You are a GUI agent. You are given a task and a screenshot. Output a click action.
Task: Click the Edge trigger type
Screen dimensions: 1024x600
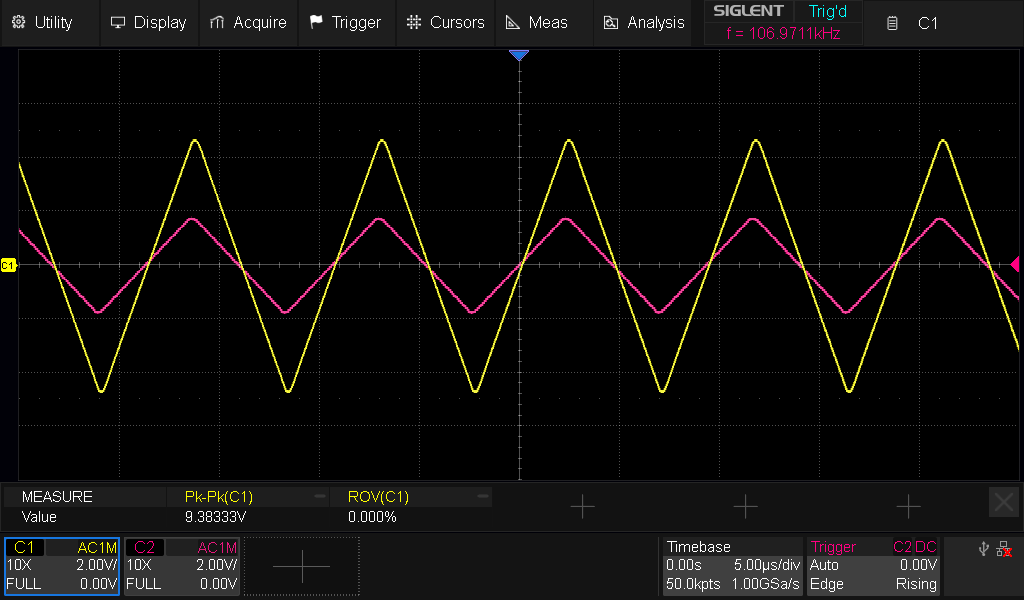pos(827,584)
